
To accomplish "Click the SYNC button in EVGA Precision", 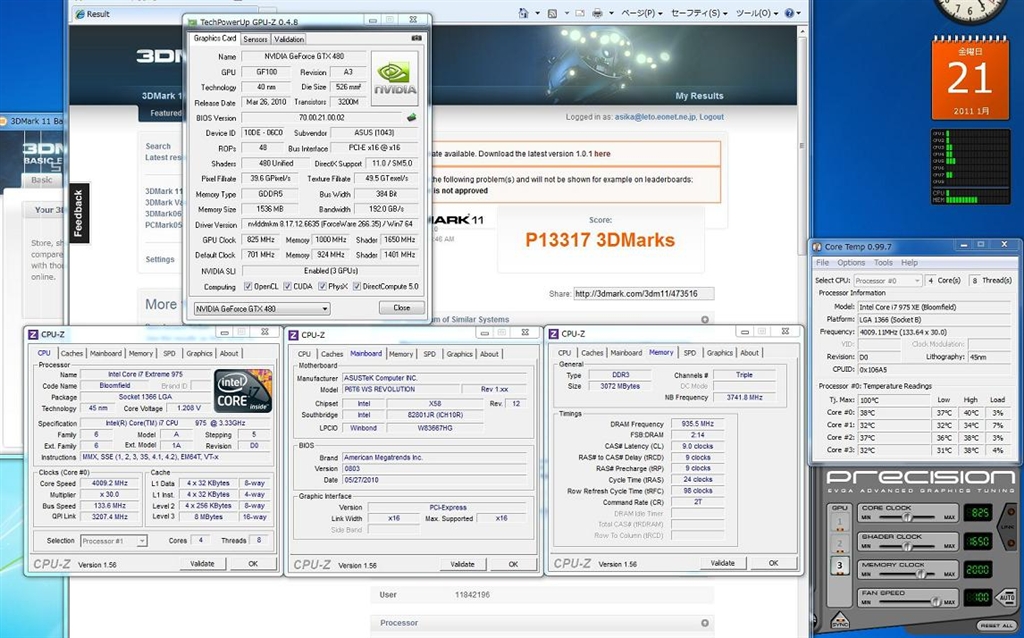I will click(x=840, y=620).
